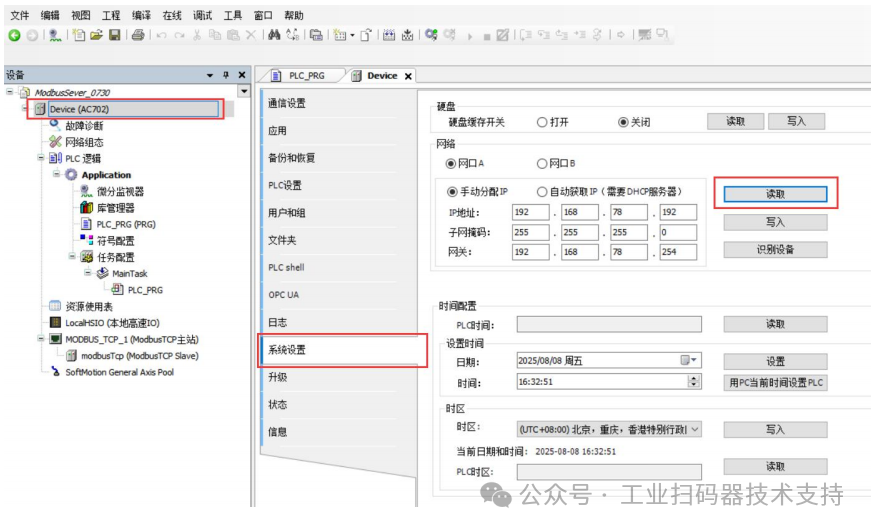Click the 识别设备 button
The width and height of the screenshot is (871, 529).
point(775,250)
